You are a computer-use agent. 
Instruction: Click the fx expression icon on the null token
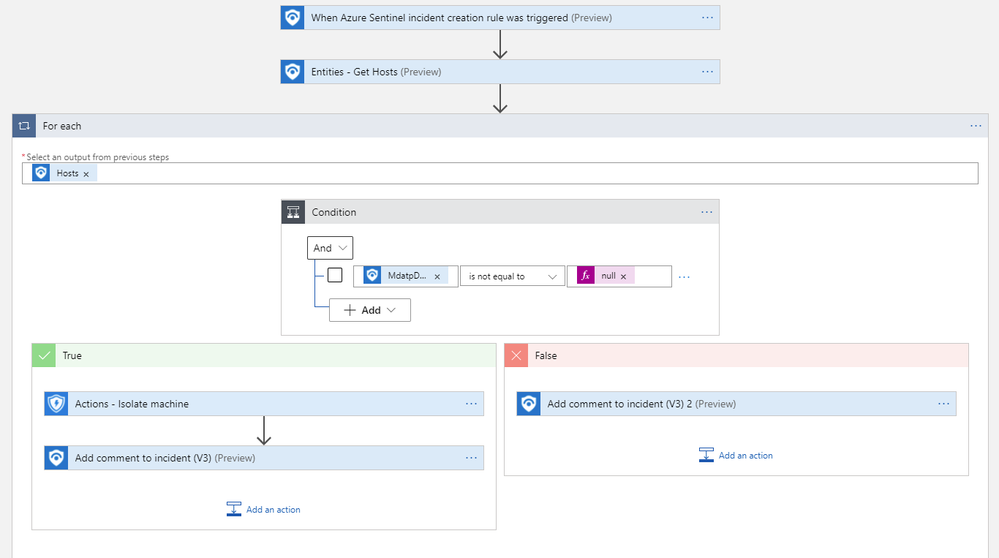586,276
